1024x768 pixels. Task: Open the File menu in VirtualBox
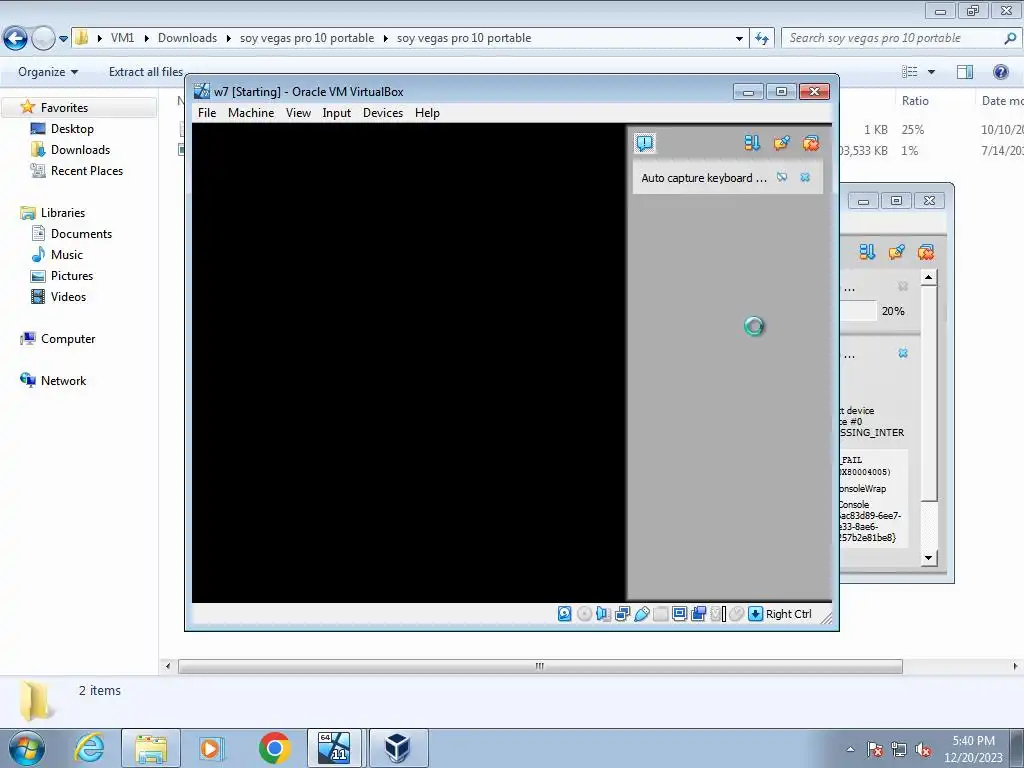[207, 113]
